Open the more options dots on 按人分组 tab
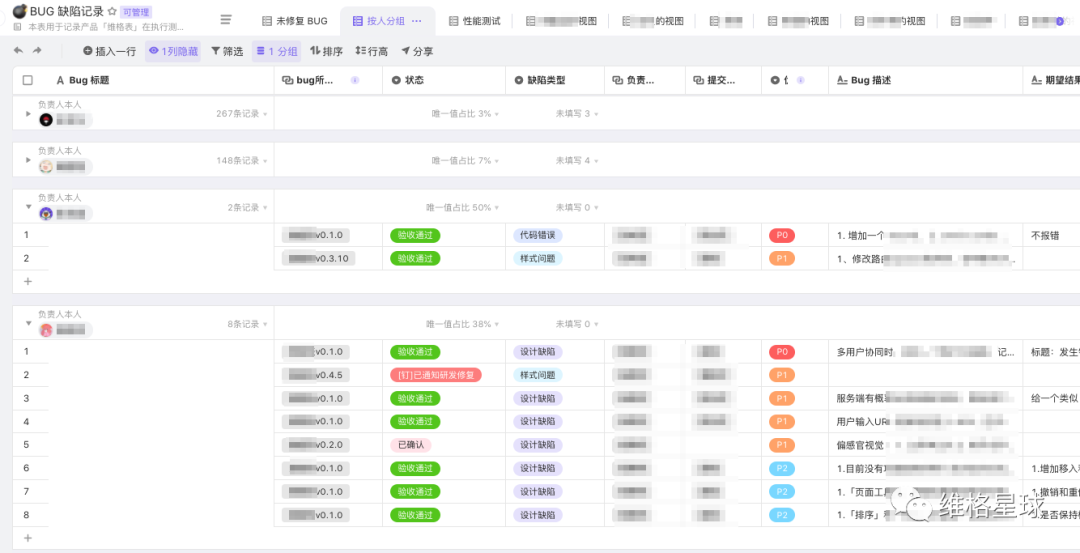Image resolution: width=1080 pixels, height=553 pixels. coord(416,21)
